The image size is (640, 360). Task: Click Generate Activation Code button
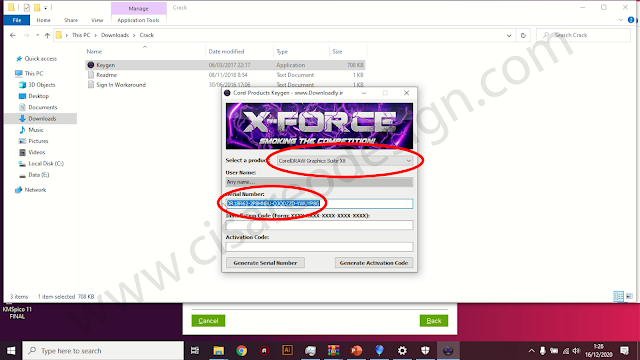click(374, 263)
